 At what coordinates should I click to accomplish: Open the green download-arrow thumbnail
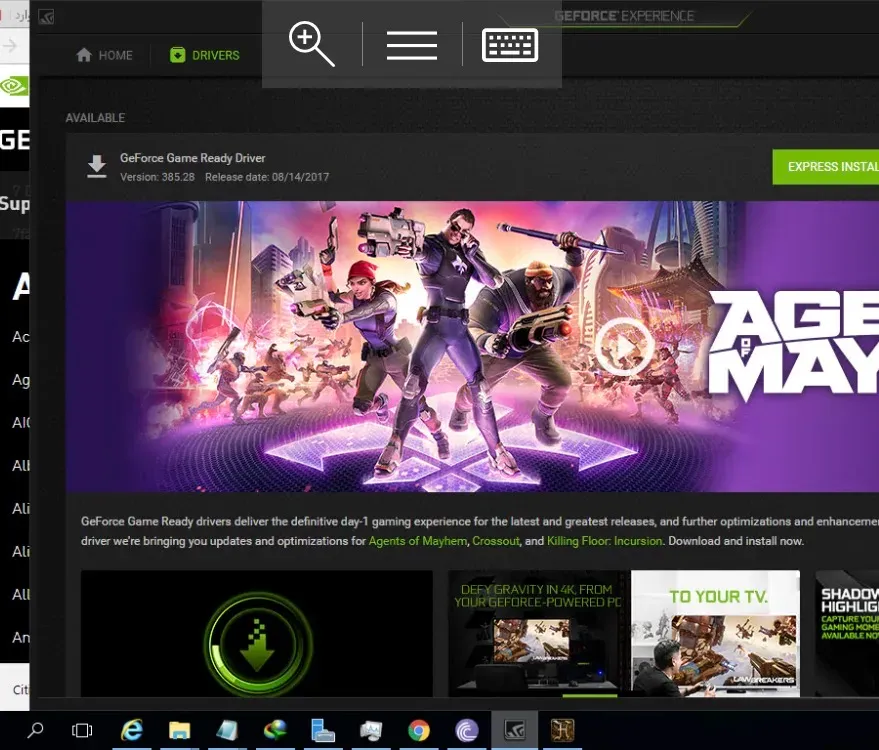257,634
